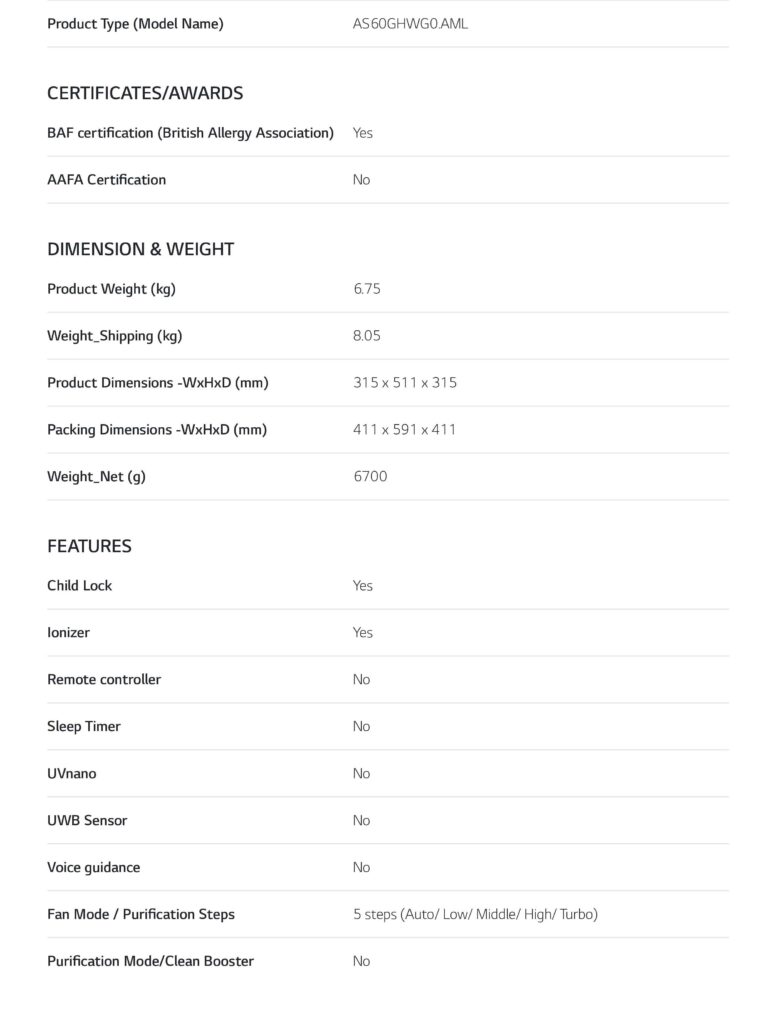Click the packing dimensions value 411 x 591 x 411
Image resolution: width=775 pixels, height=1024 pixels.
[x=404, y=430]
